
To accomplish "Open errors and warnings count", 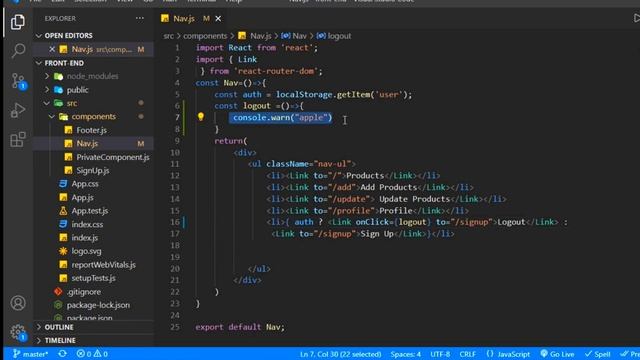I will pos(92,354).
